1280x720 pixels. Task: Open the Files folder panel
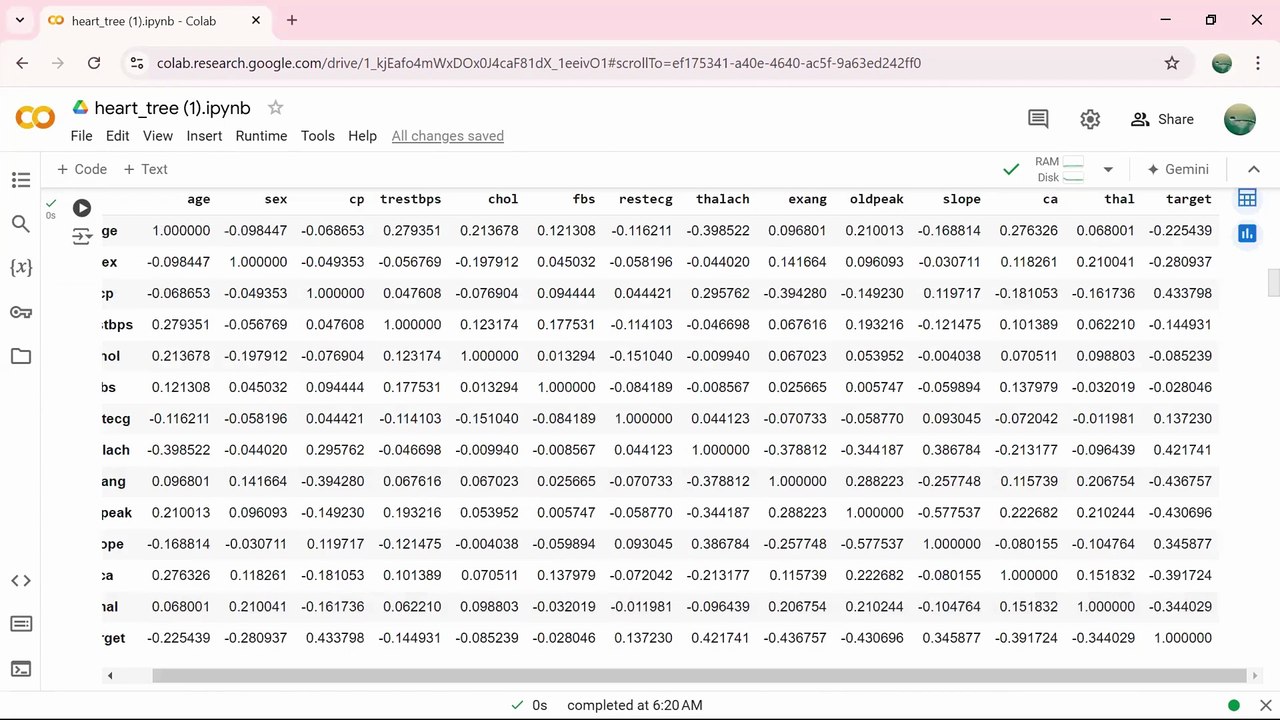pyautogui.click(x=21, y=356)
